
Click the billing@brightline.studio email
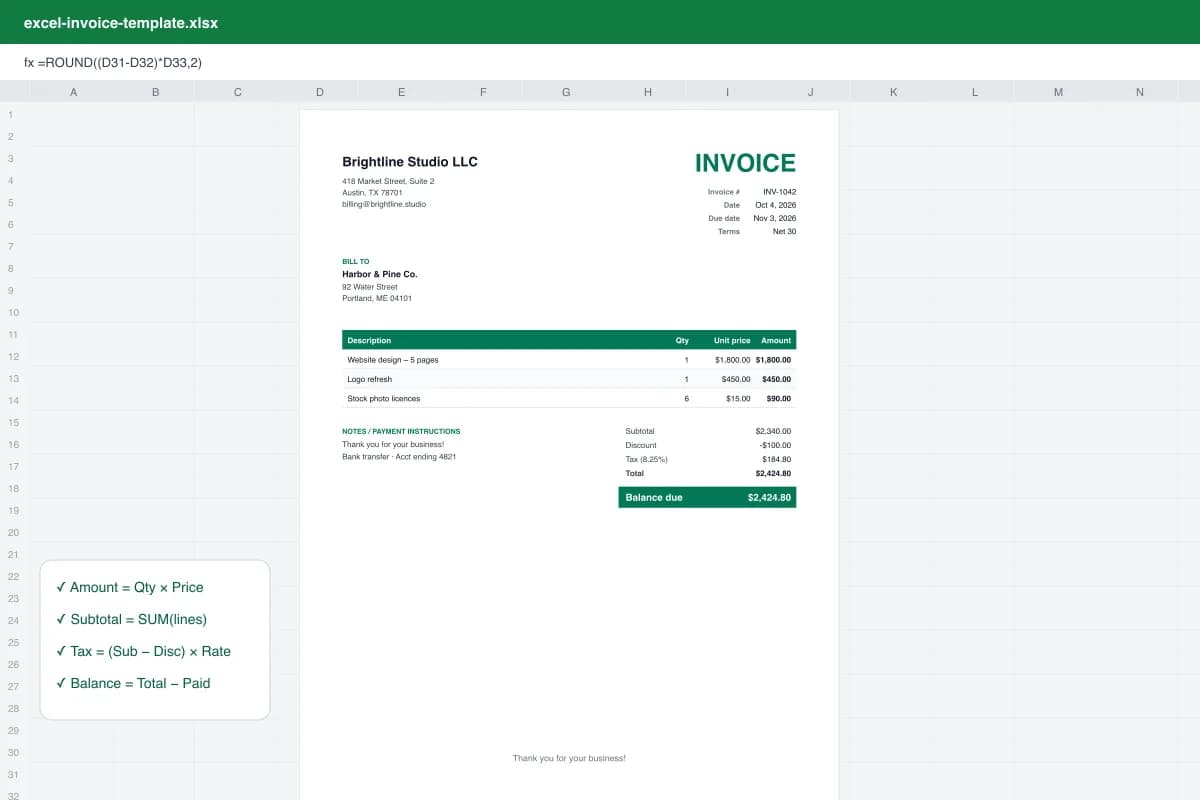pos(384,203)
